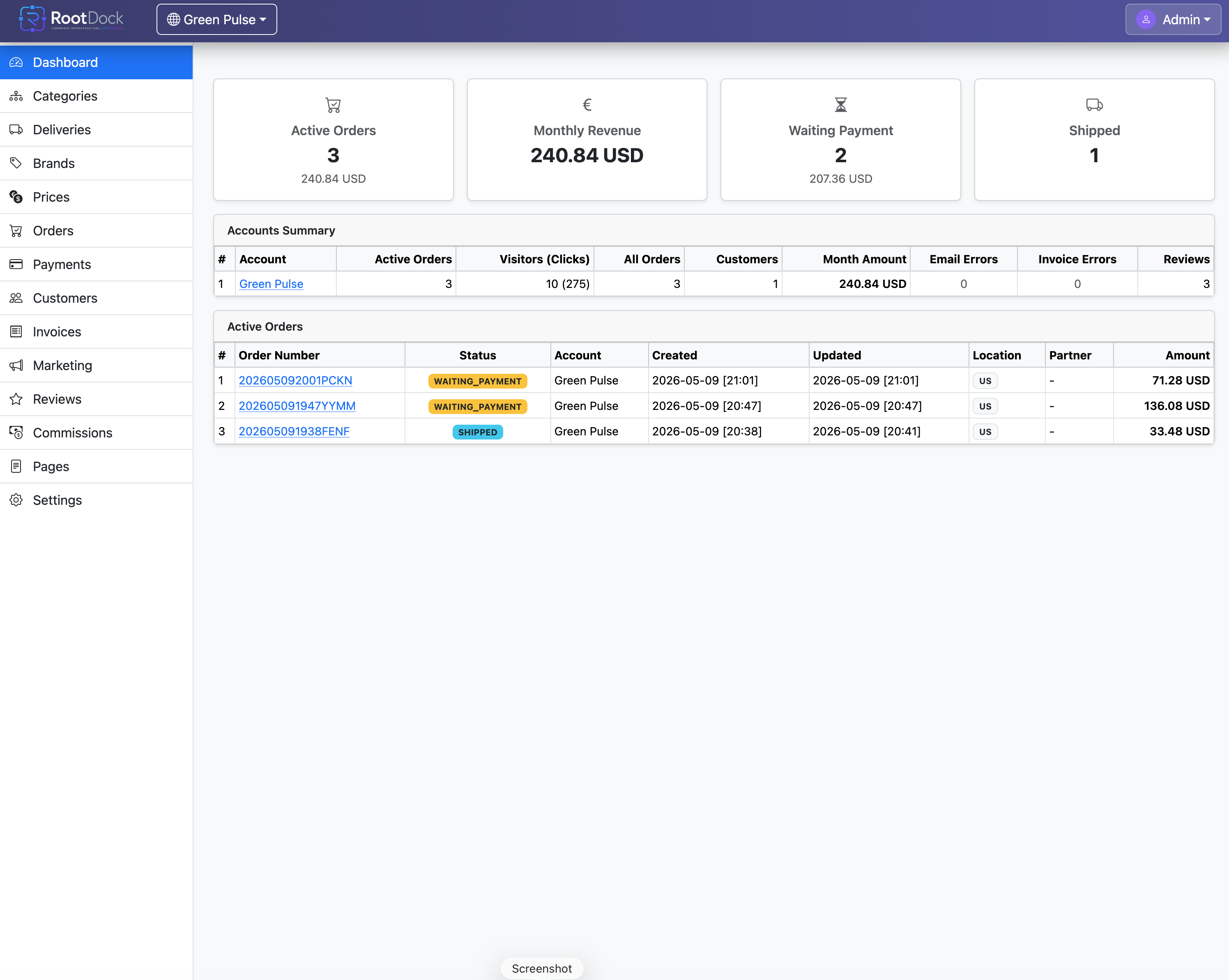Open the Categories menu item
This screenshot has width=1229, height=980.
pos(97,96)
